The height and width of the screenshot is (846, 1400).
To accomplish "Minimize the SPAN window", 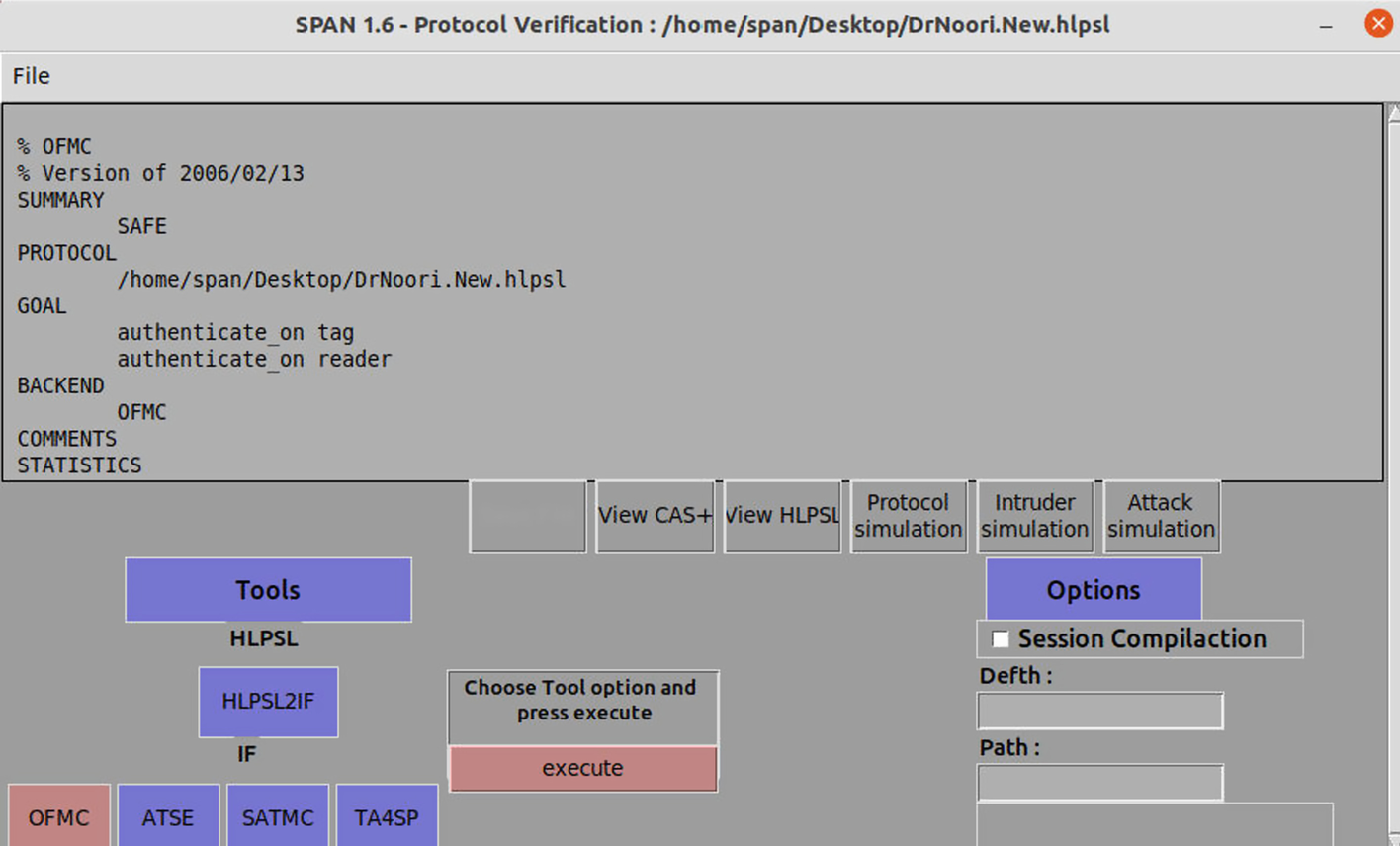I will point(1326,25).
